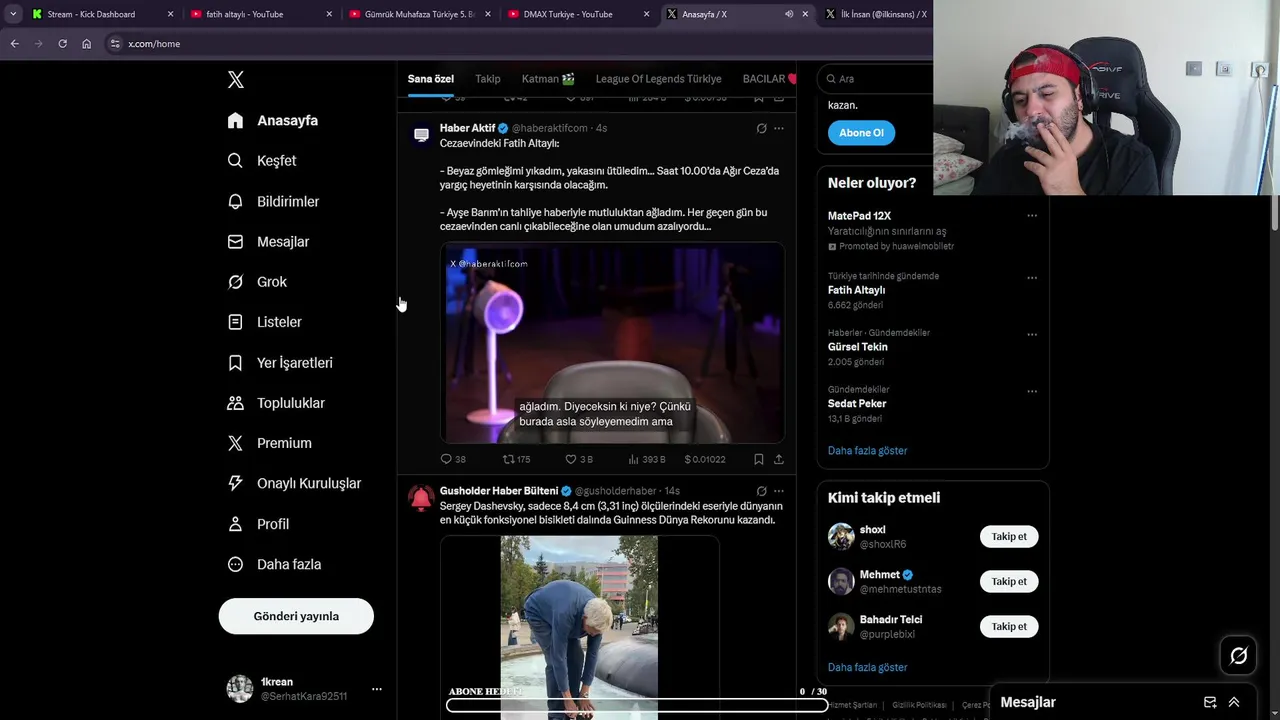The image size is (1280, 720).
Task: Open Grok action on Haber Aktif post
Action: [761, 128]
